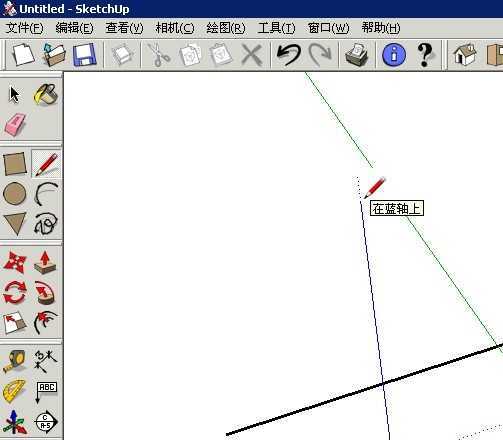Redo the last undone action
The height and width of the screenshot is (440, 503).
pyautogui.click(x=320, y=55)
